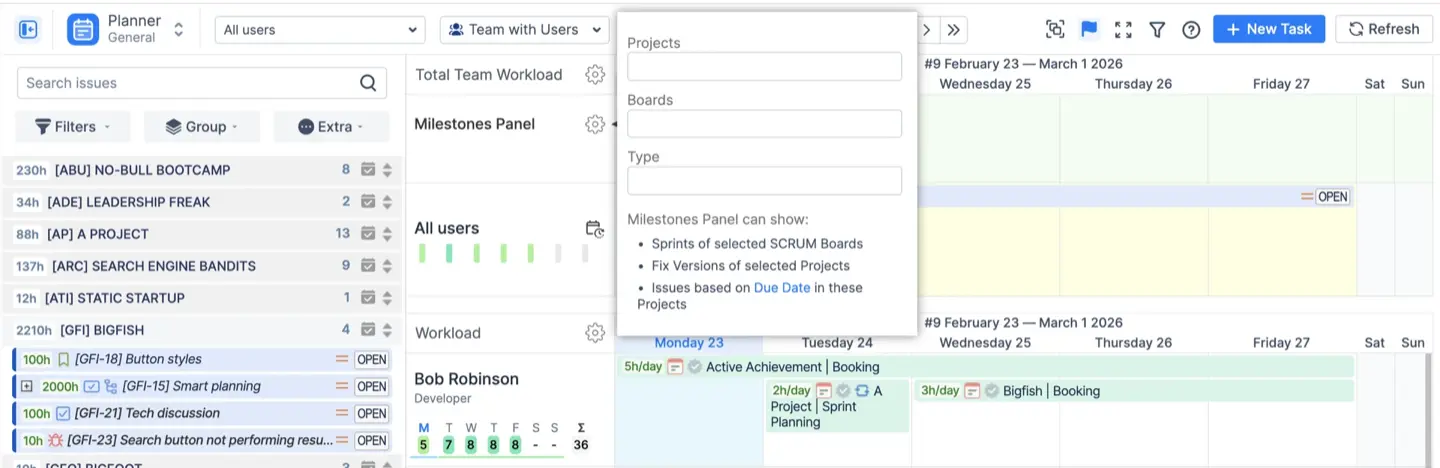
Task: Jump forward with double-arrow button
Action: 954,30
